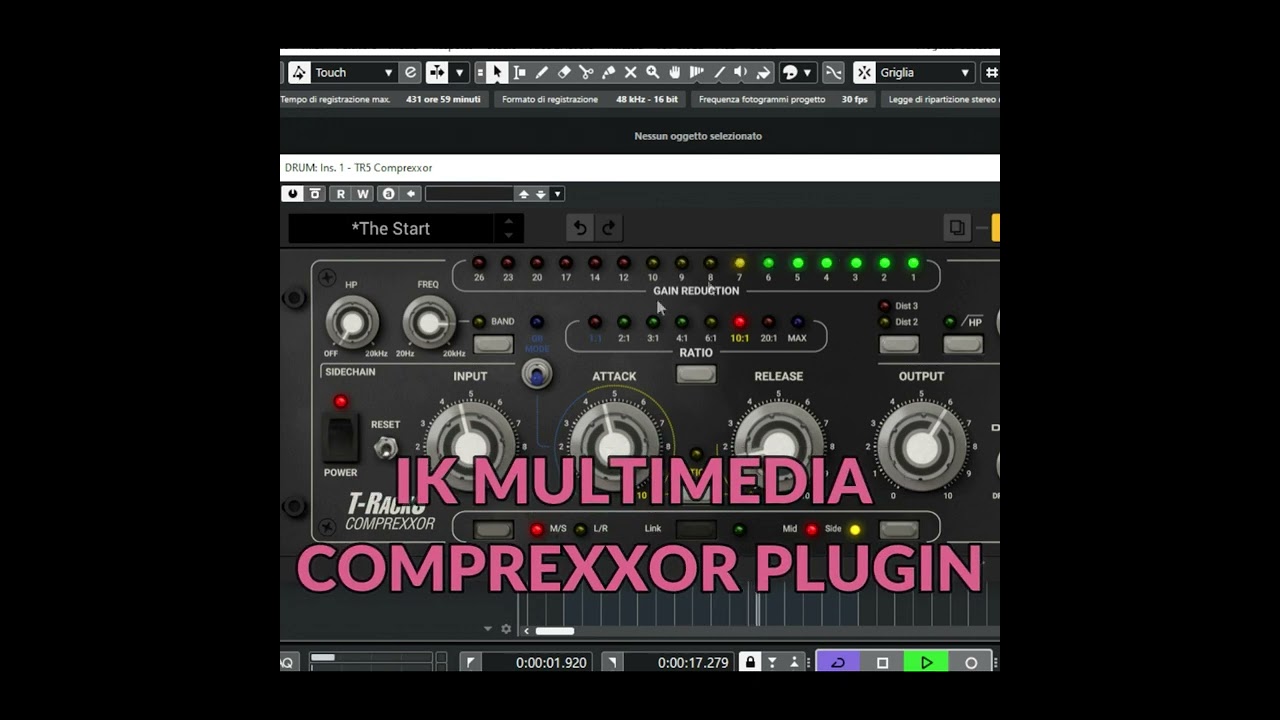Open the '*The Start' preset browser
This screenshot has height=720, width=1280.
391,228
